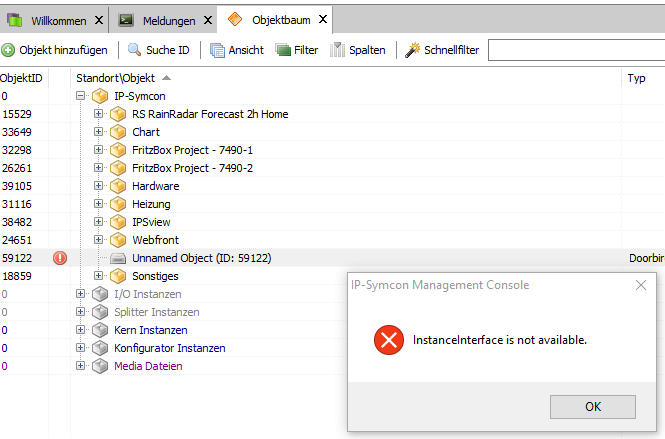Expand the Sonstiges category

[x=98, y=276]
